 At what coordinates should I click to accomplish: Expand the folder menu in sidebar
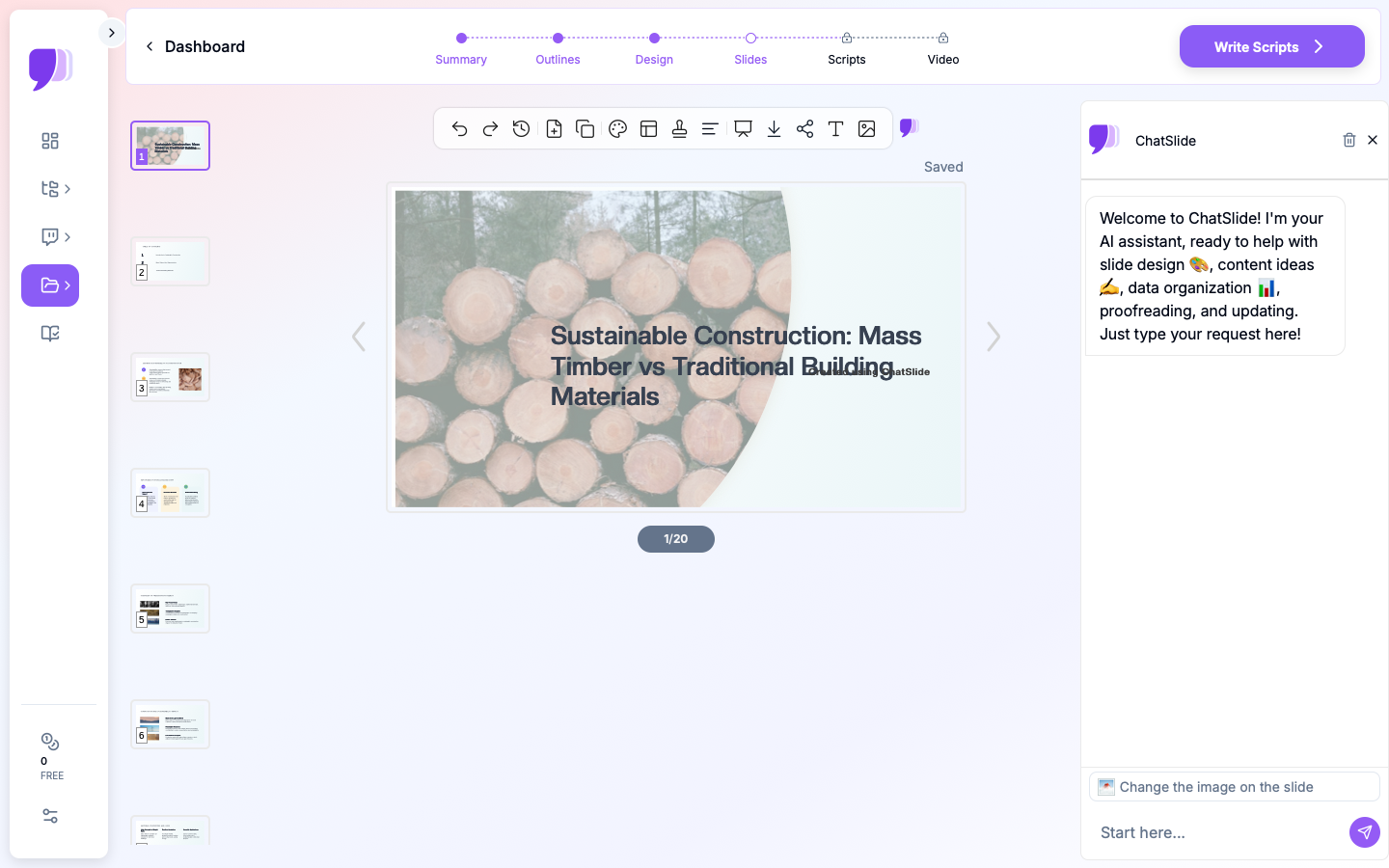[50, 285]
